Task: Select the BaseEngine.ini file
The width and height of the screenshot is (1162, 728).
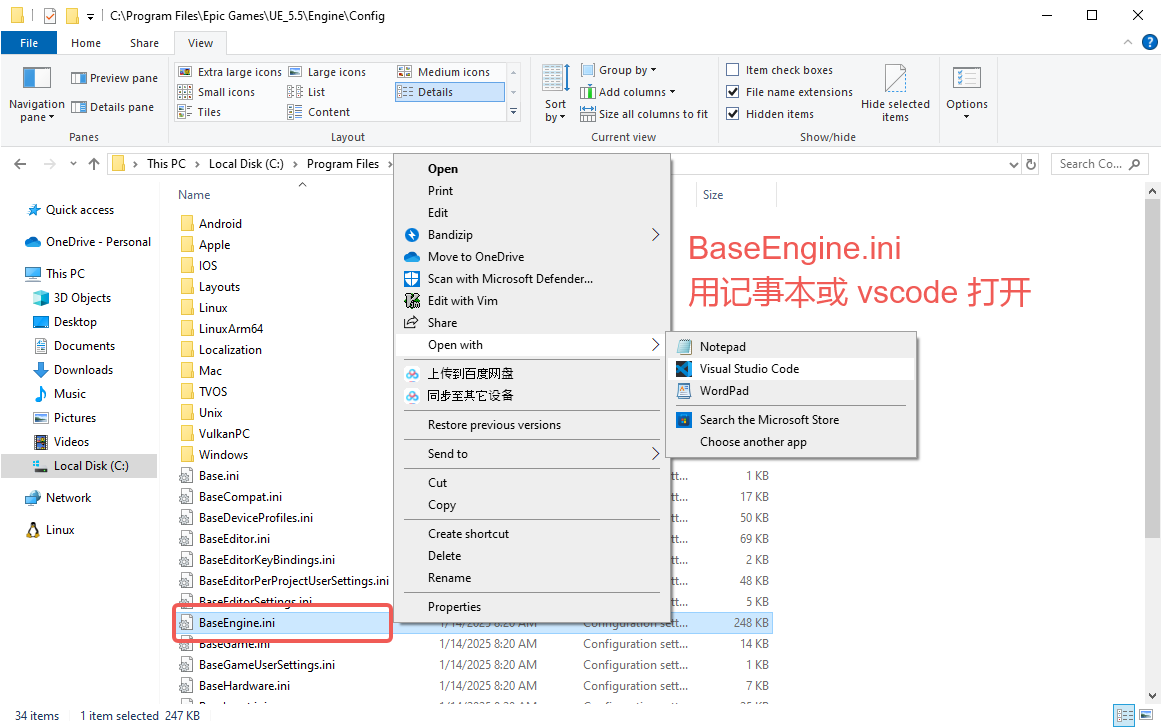Action: coord(236,623)
